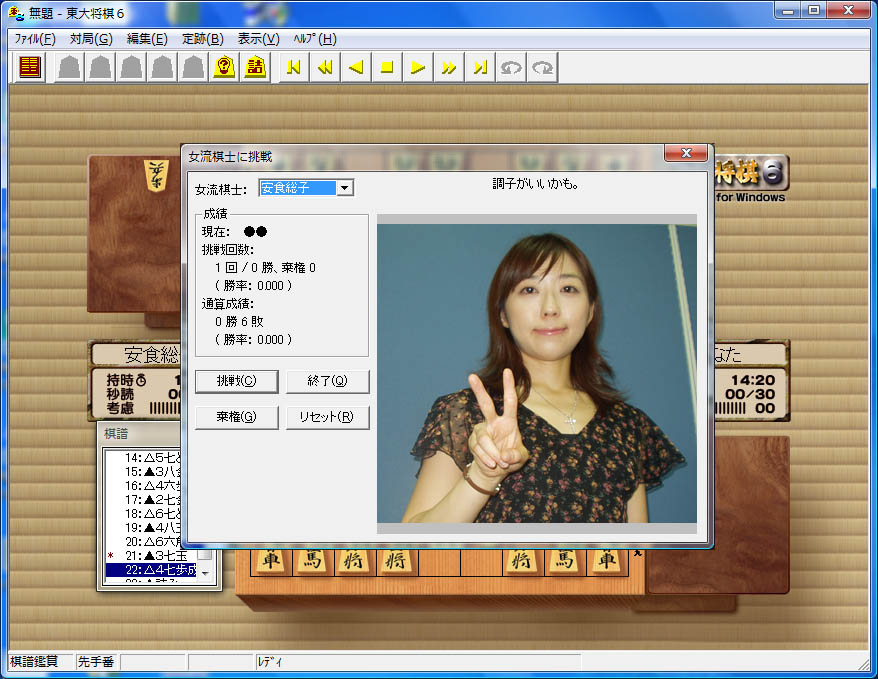
Task: Click the tsume (詰) shogi piece icon
Action: pyautogui.click(x=255, y=67)
